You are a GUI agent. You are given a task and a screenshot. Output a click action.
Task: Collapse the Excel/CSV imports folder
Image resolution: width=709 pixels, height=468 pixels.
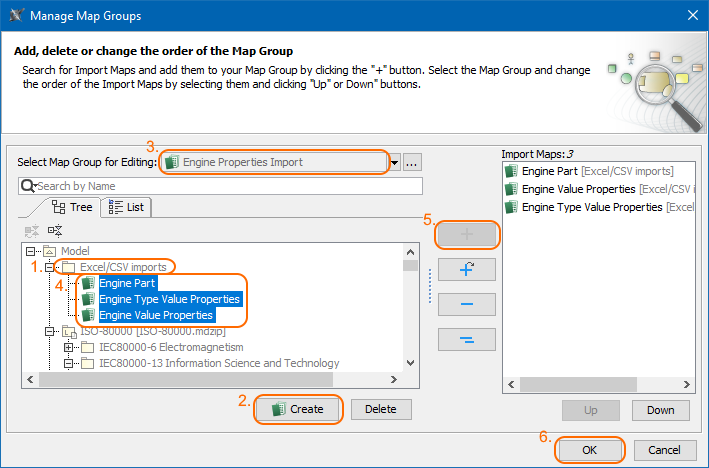tap(49, 267)
